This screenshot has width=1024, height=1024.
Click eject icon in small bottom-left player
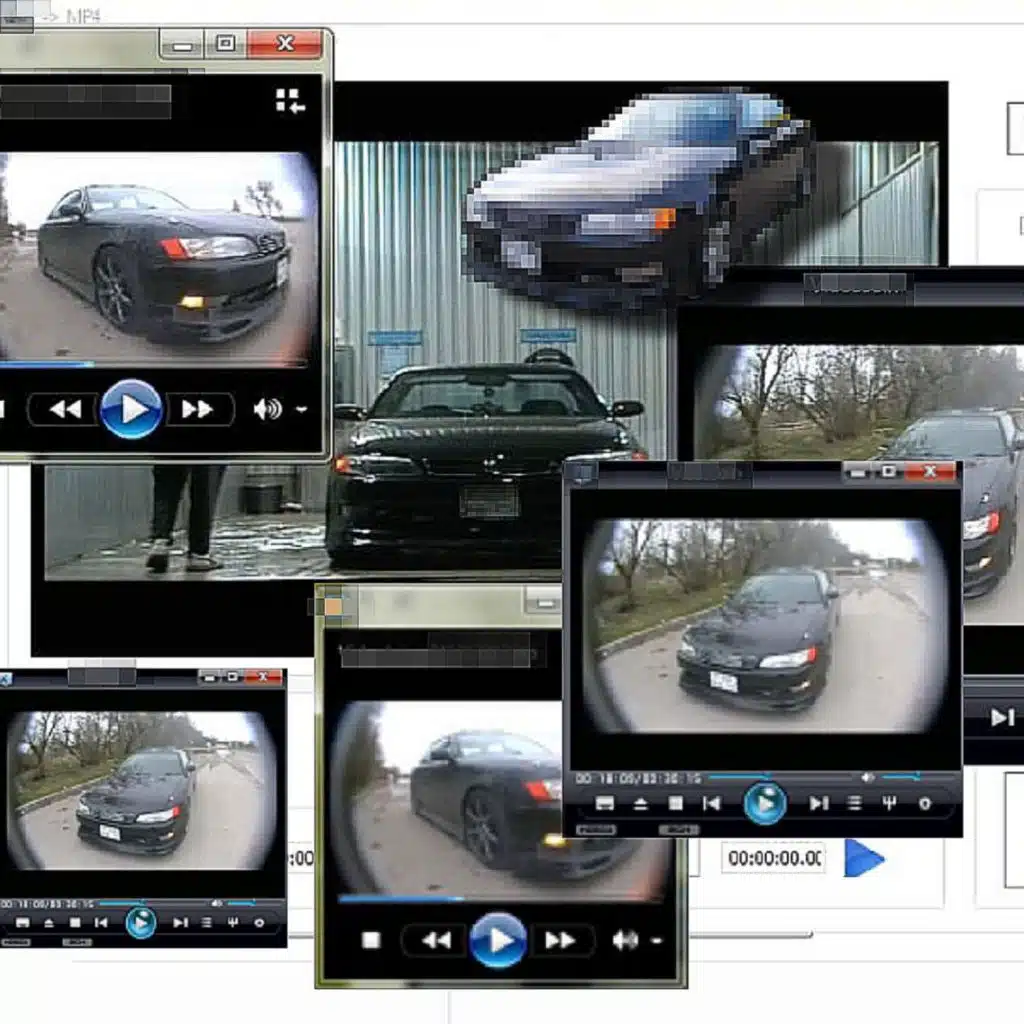[x=48, y=923]
